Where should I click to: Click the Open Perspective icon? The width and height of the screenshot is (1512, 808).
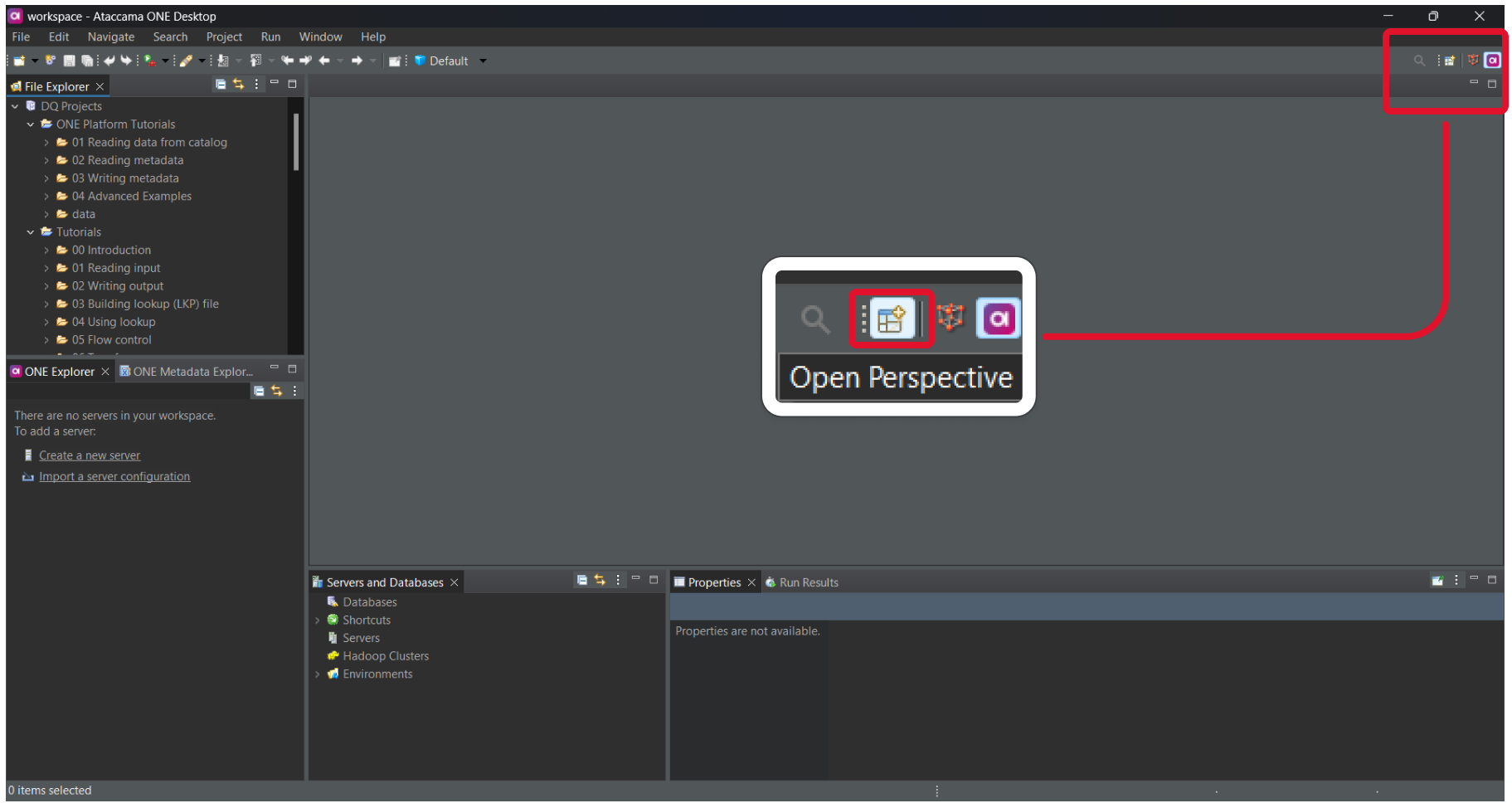pos(1449,60)
